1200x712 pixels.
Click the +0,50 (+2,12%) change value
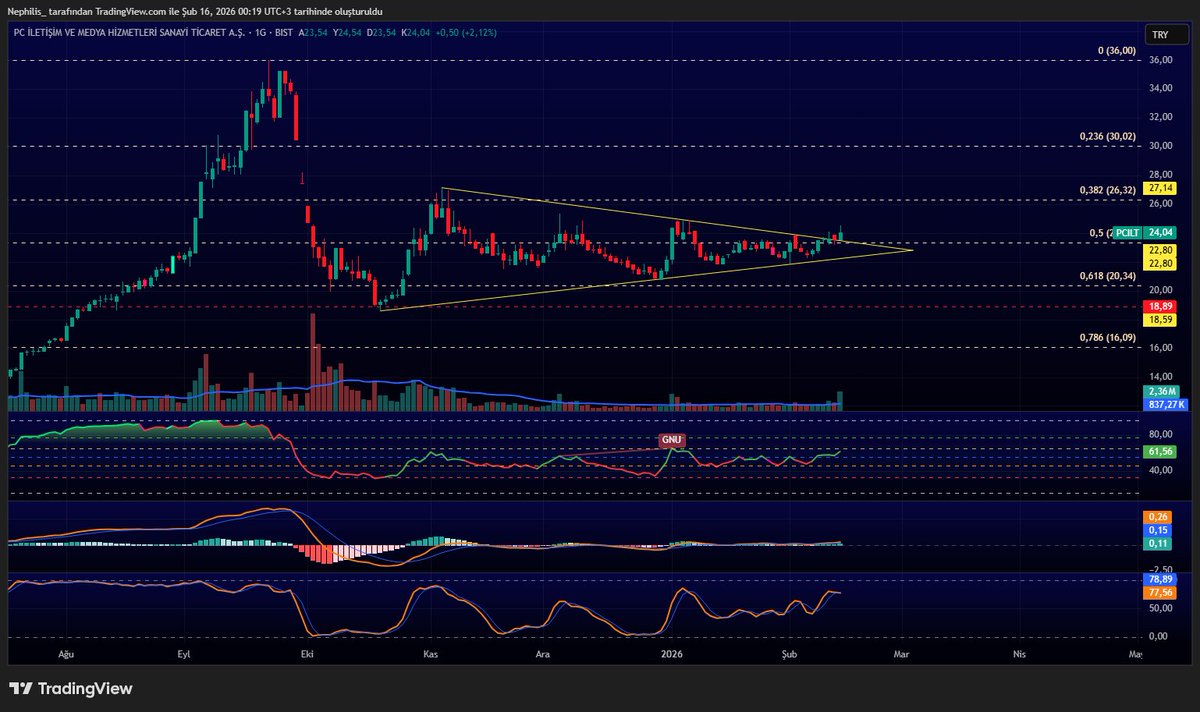click(468, 32)
